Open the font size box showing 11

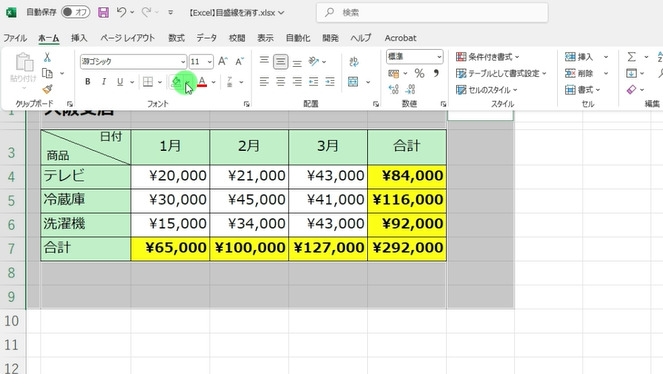(x=201, y=62)
